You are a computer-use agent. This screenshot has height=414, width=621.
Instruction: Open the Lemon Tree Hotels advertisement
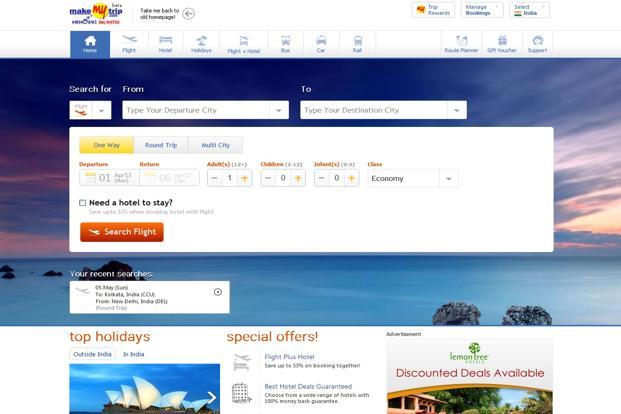[x=470, y=376]
